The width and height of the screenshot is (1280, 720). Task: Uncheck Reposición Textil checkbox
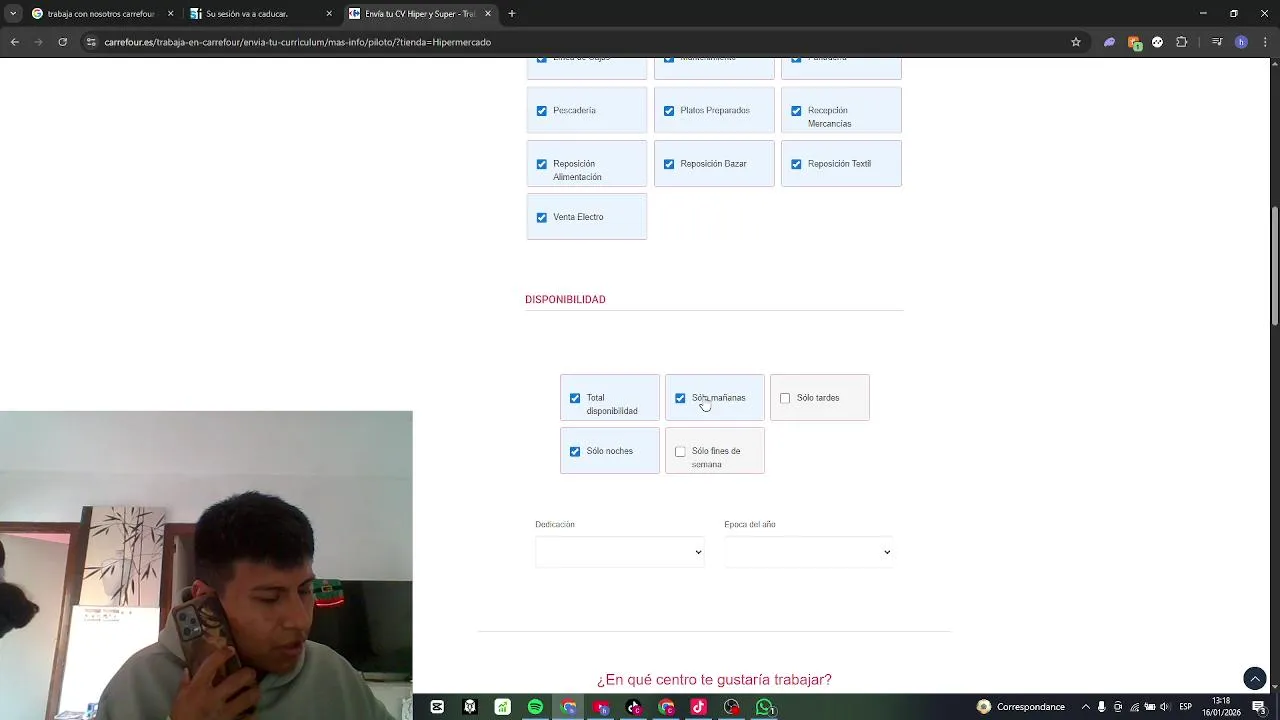(x=796, y=164)
